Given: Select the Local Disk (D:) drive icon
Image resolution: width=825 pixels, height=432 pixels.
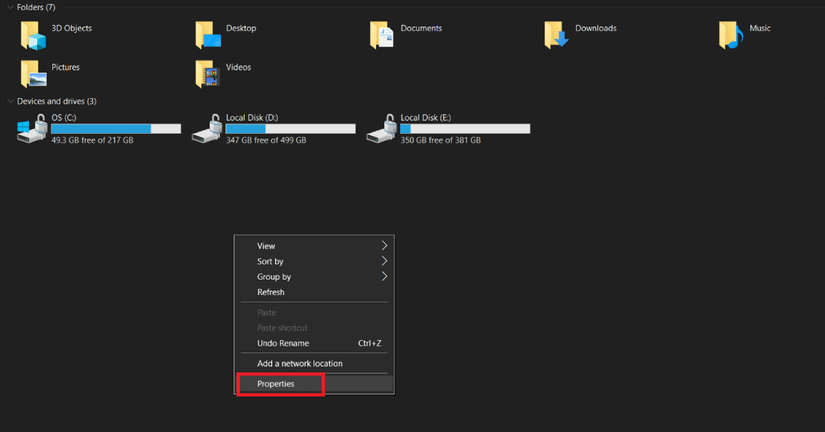Looking at the screenshot, I should (207, 129).
